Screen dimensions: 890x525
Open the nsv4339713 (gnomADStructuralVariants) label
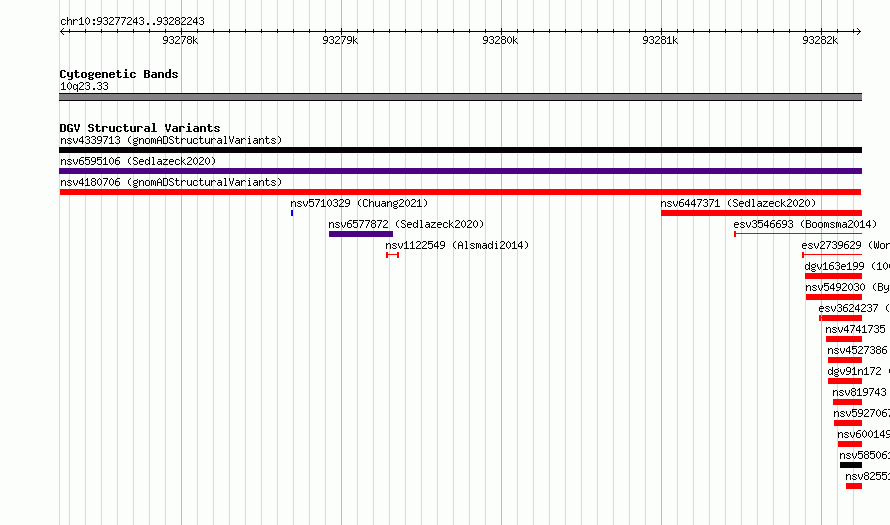click(x=171, y=140)
